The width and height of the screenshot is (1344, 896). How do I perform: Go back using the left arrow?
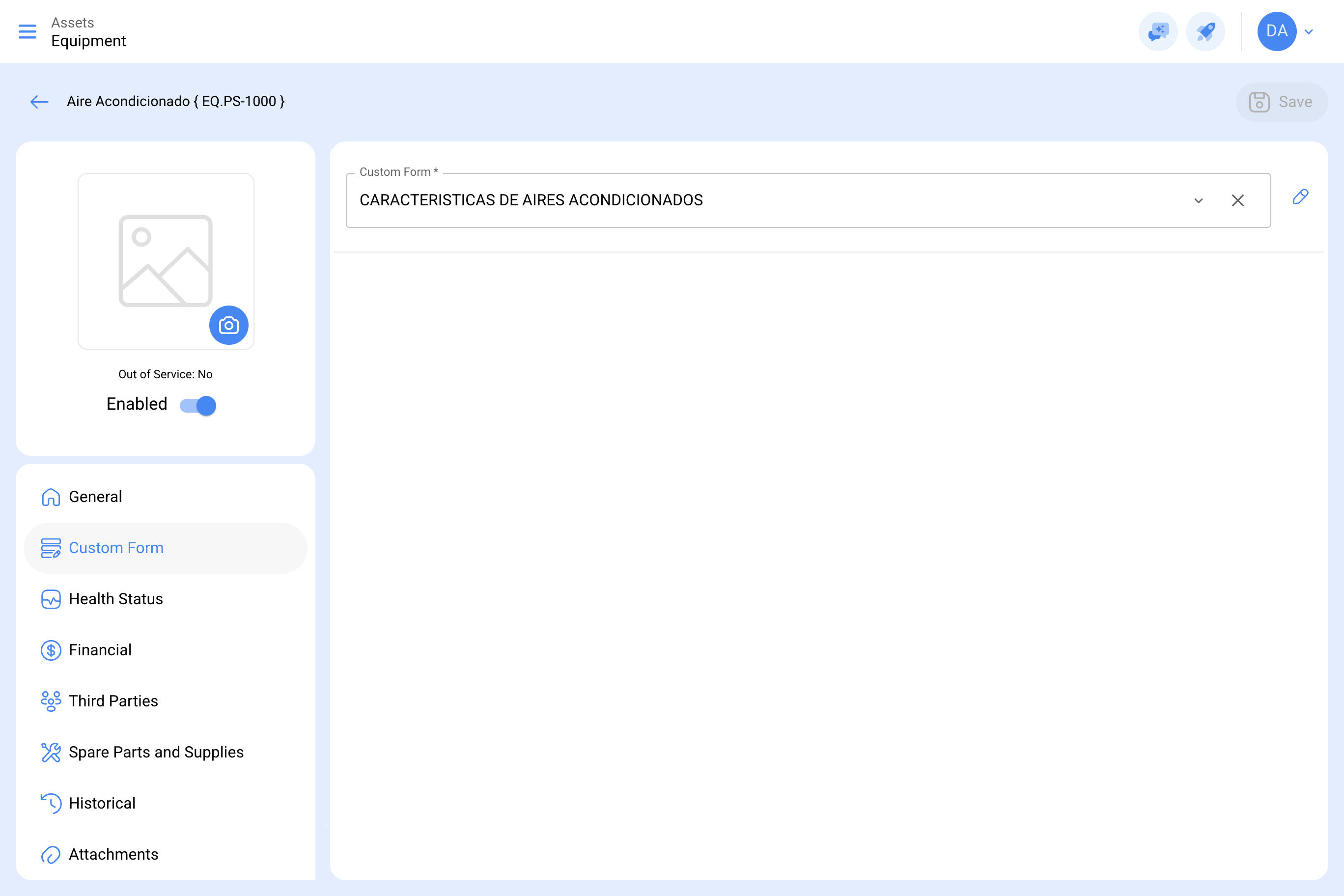pyautogui.click(x=39, y=102)
